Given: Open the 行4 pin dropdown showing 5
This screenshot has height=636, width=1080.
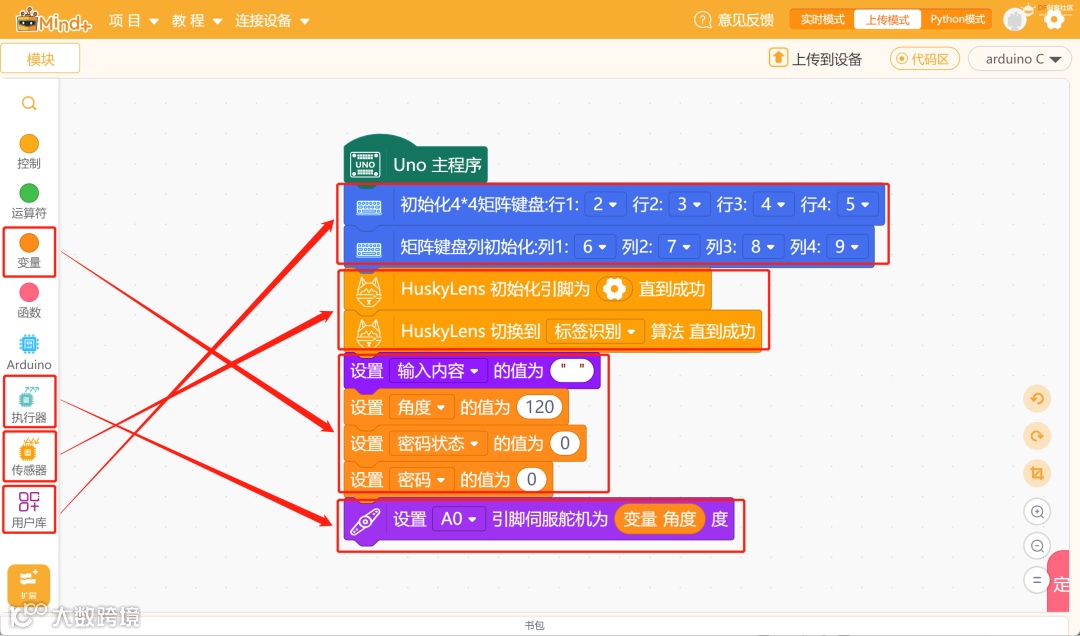Looking at the screenshot, I should tap(858, 205).
